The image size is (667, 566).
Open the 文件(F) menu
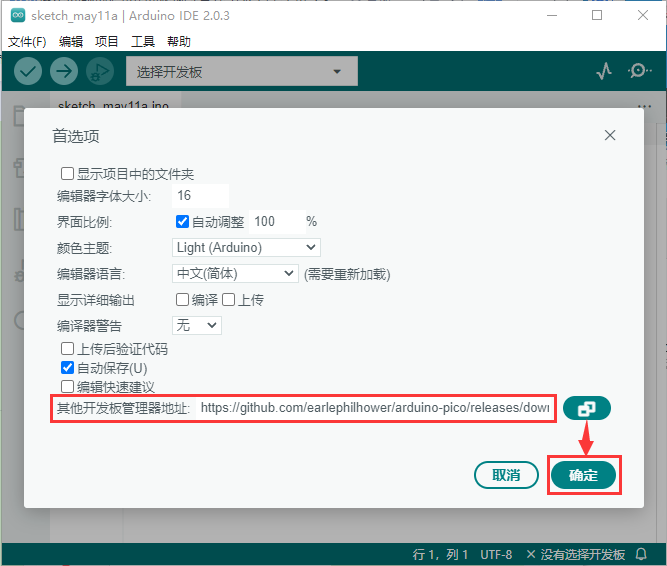click(x=27, y=42)
